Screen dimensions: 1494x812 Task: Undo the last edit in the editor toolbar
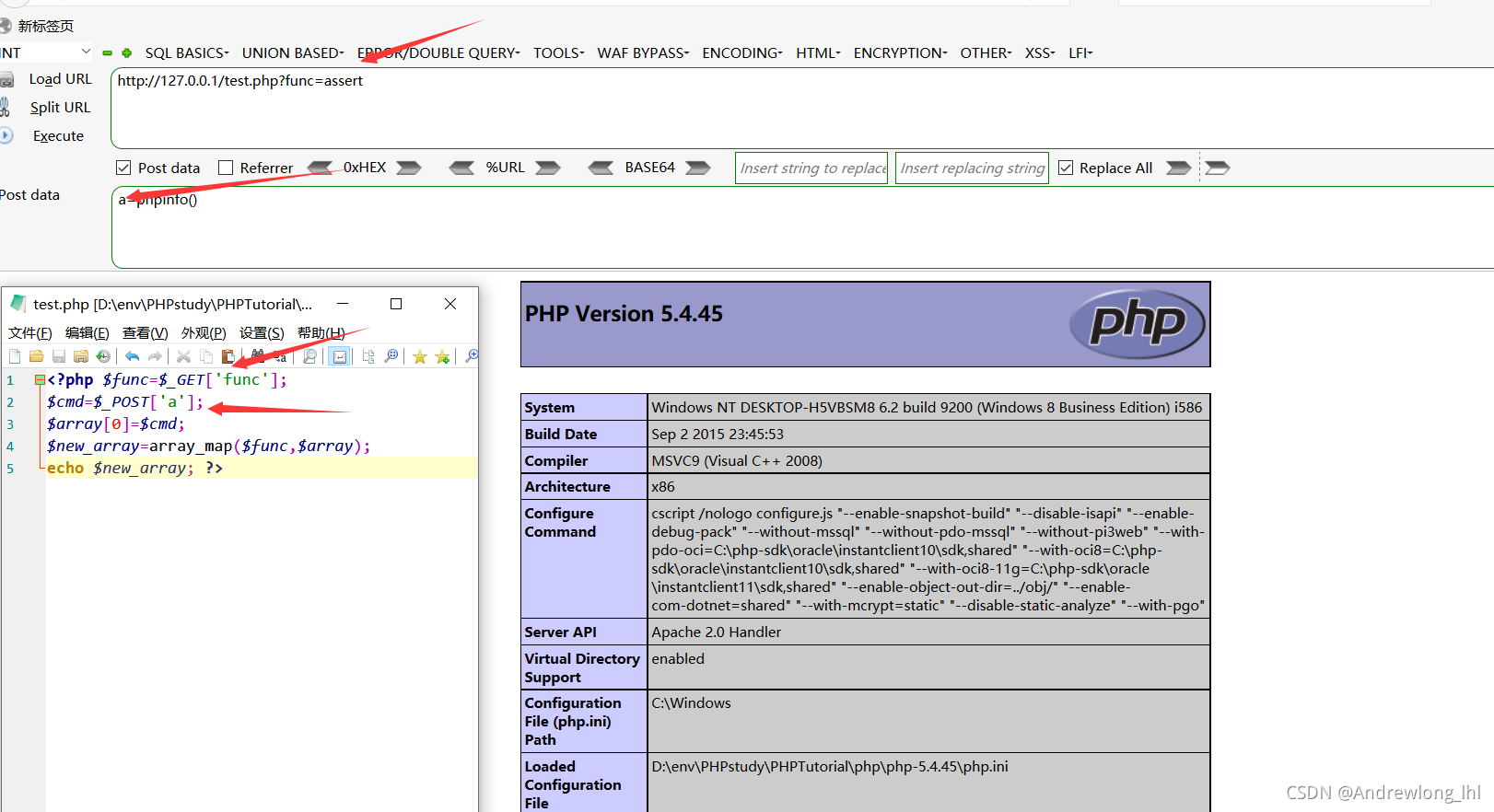point(133,356)
